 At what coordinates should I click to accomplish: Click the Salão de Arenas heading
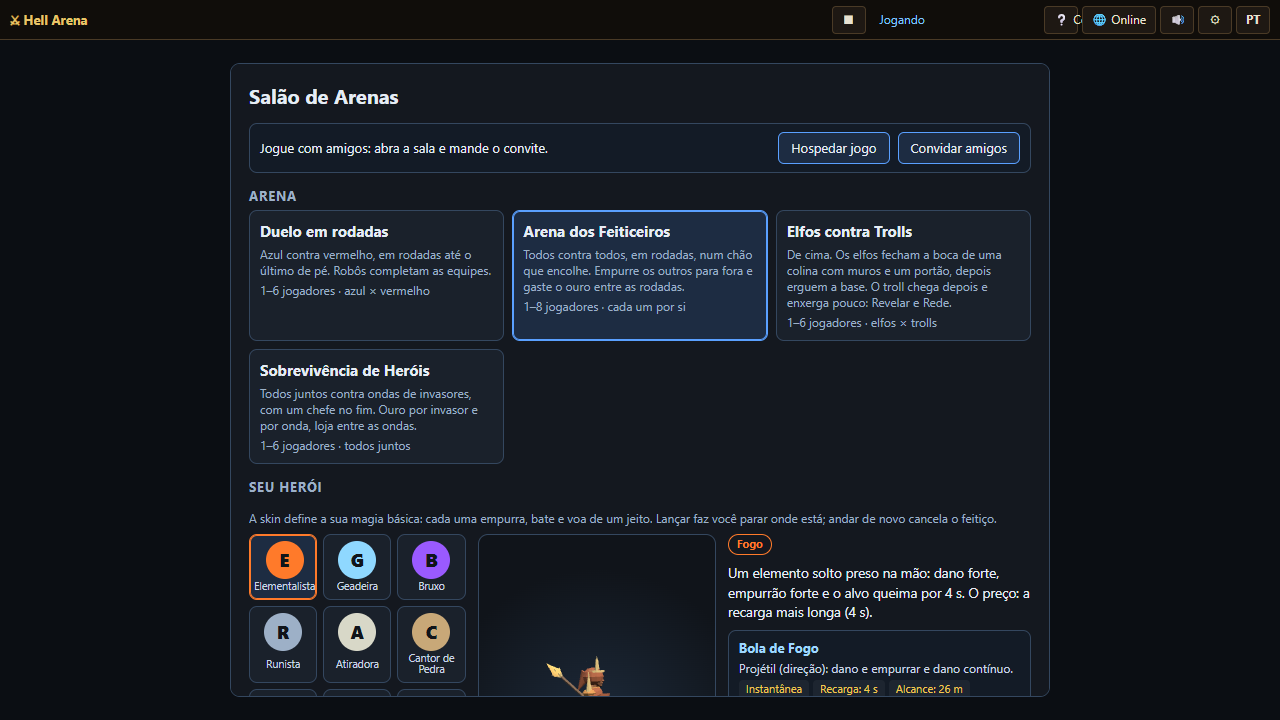click(x=324, y=97)
